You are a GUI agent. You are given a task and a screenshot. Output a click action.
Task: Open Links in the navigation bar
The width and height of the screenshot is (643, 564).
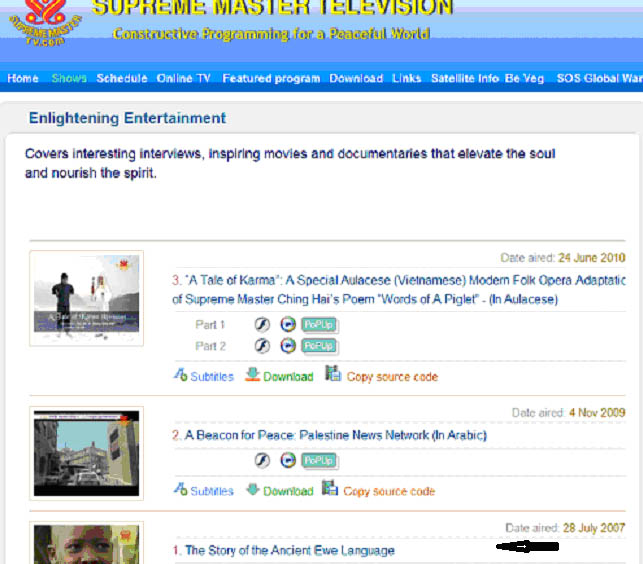coord(406,78)
